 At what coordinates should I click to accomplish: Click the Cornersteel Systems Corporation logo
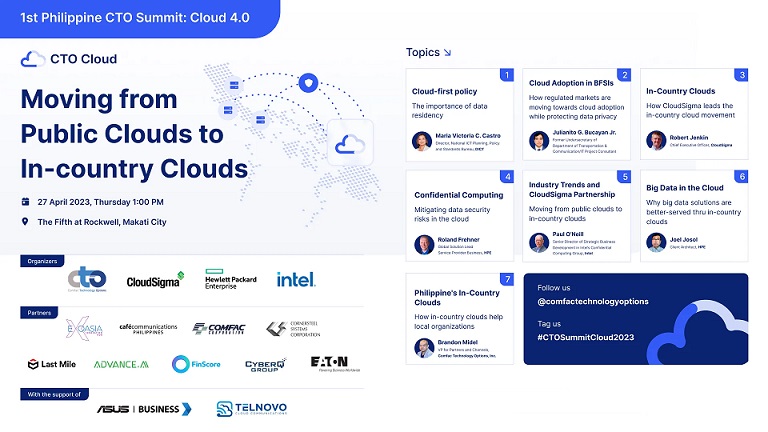[293, 329]
